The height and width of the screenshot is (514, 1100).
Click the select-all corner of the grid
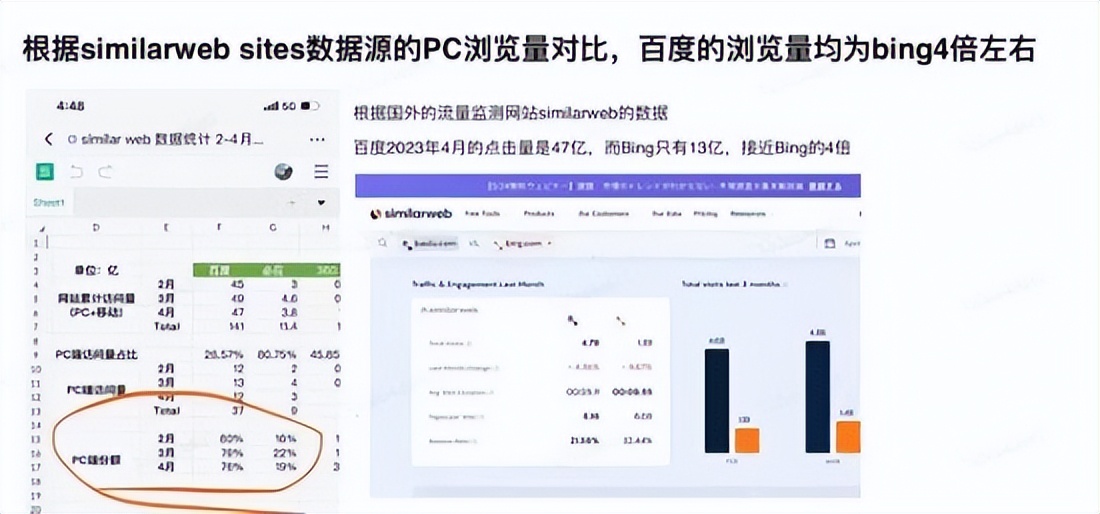coord(41,228)
